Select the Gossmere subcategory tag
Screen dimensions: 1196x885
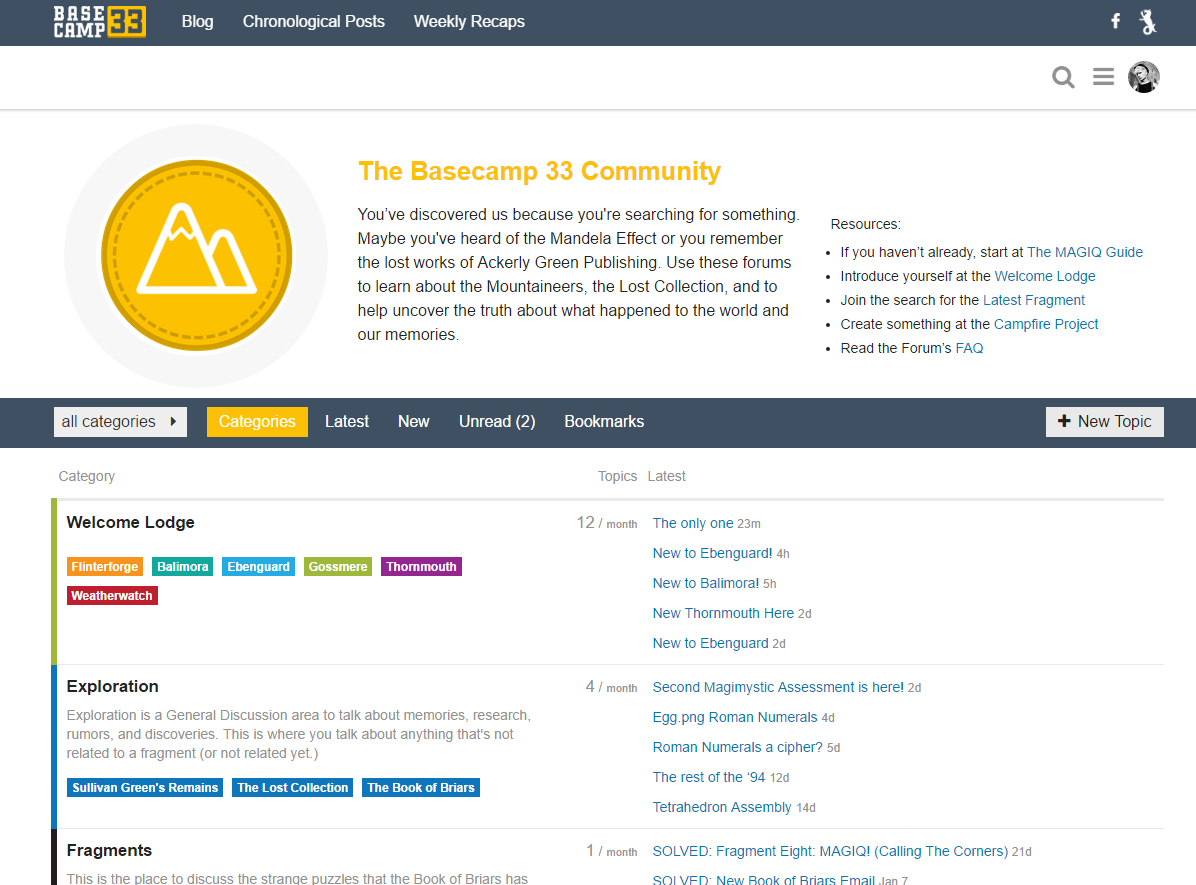click(338, 567)
